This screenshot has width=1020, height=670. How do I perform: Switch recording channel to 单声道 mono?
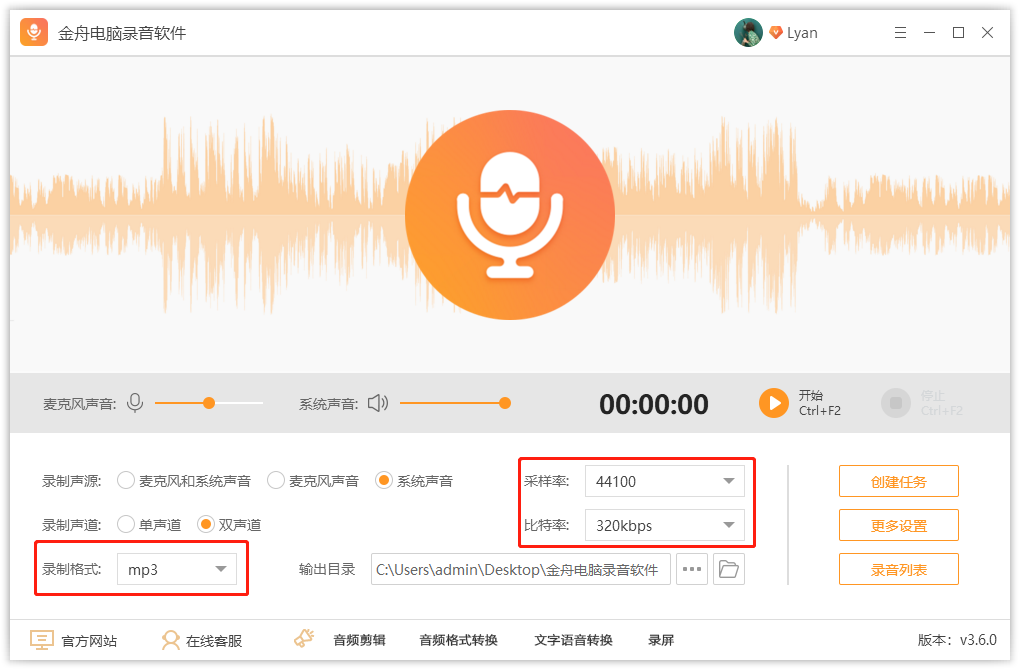coord(126,523)
